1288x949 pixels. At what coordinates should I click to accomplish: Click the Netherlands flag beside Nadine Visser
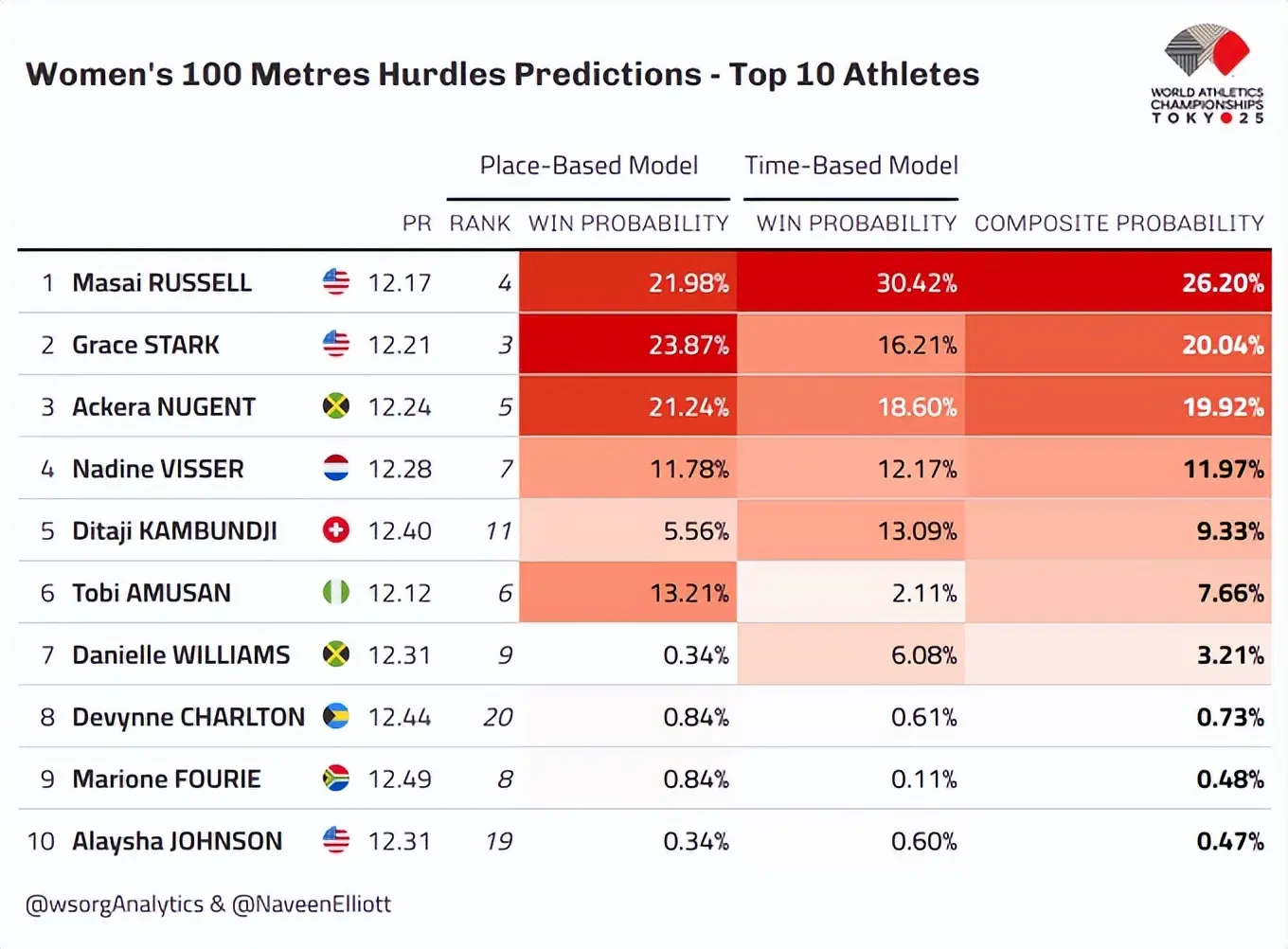[x=335, y=468]
